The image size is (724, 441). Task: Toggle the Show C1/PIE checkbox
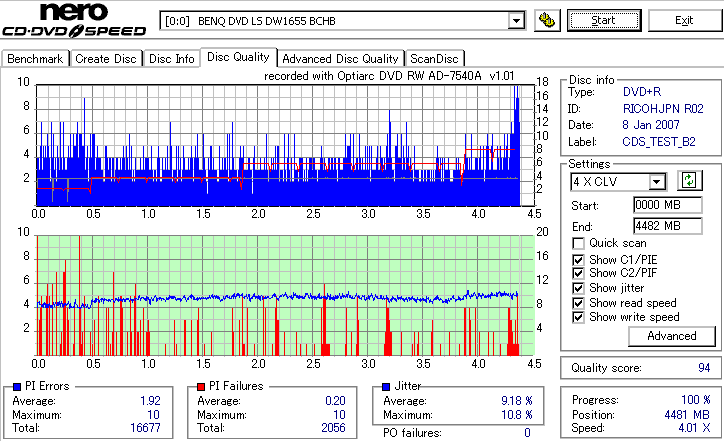click(578, 260)
